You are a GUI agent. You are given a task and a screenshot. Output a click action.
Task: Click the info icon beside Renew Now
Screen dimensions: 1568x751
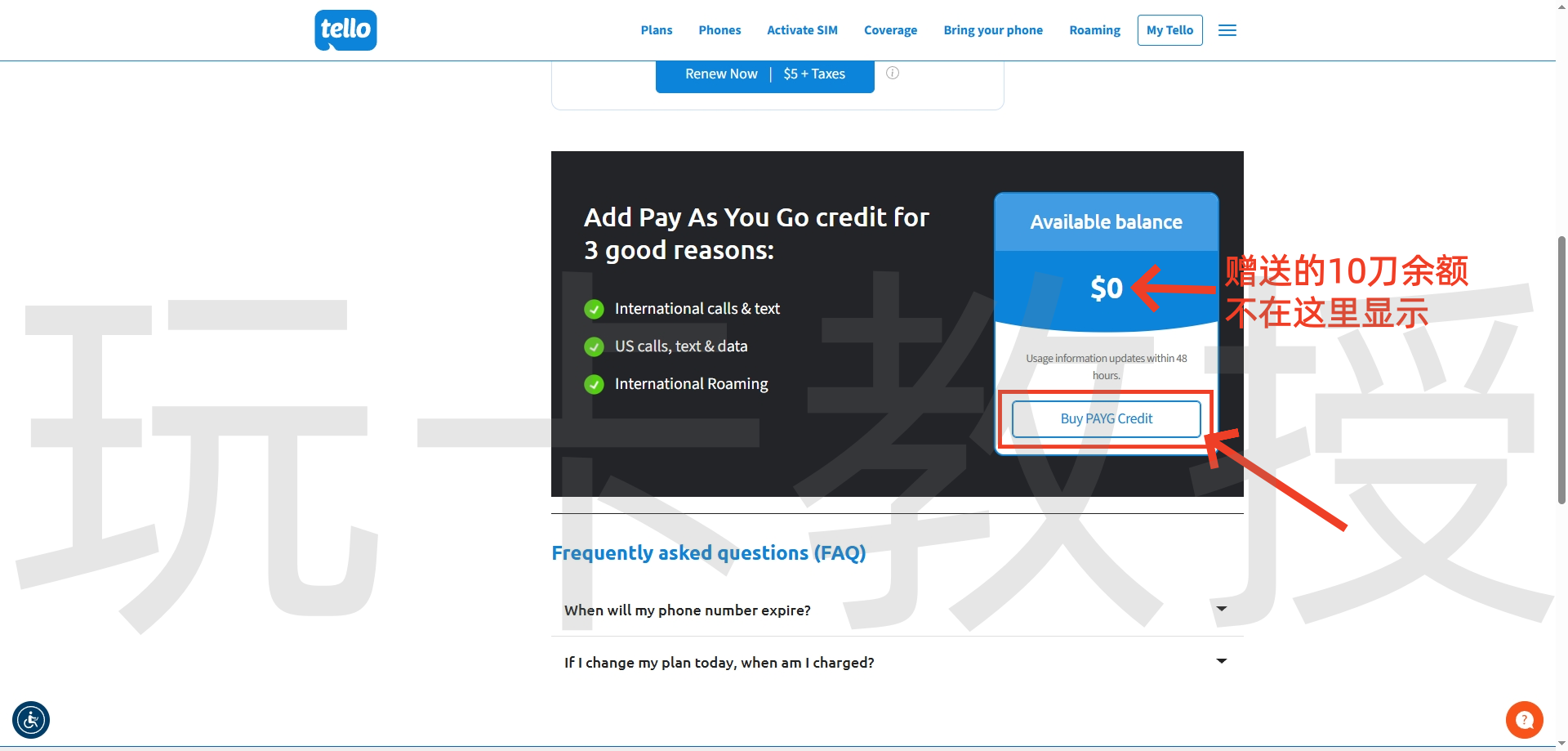coord(893,73)
